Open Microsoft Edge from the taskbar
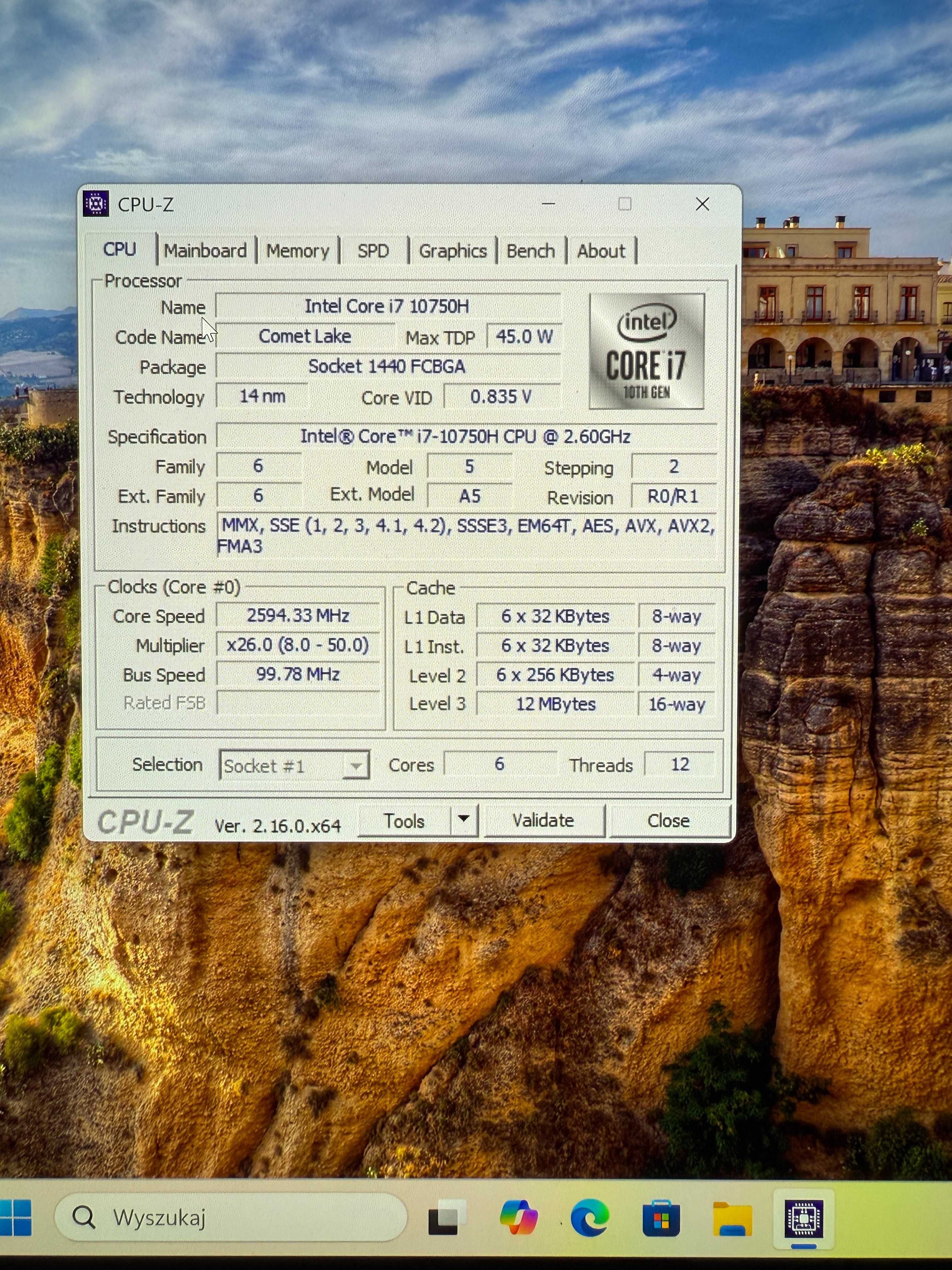The image size is (952, 1270). coord(590,1217)
